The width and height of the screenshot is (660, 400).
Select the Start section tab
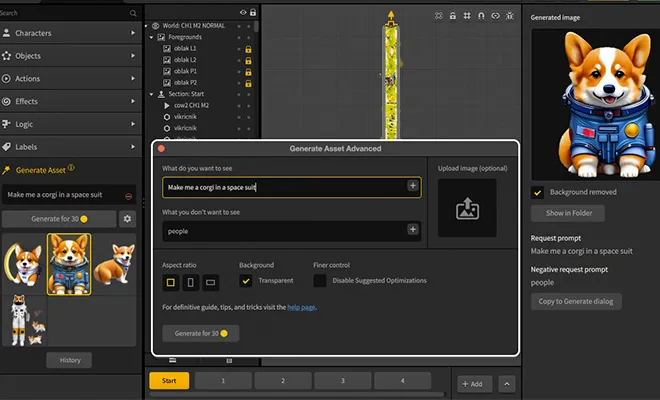click(x=169, y=381)
